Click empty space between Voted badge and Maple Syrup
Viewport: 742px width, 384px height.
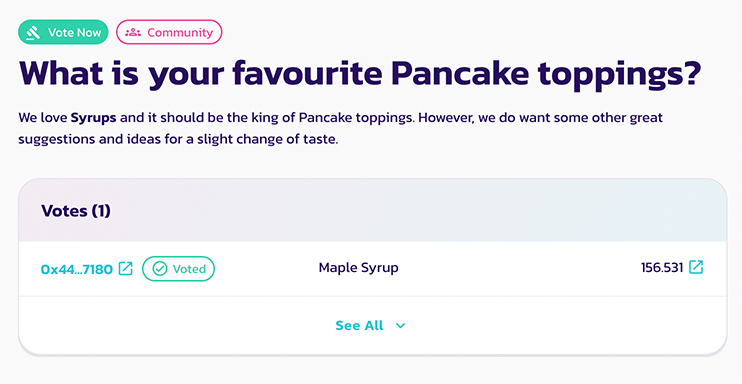tap(266, 268)
